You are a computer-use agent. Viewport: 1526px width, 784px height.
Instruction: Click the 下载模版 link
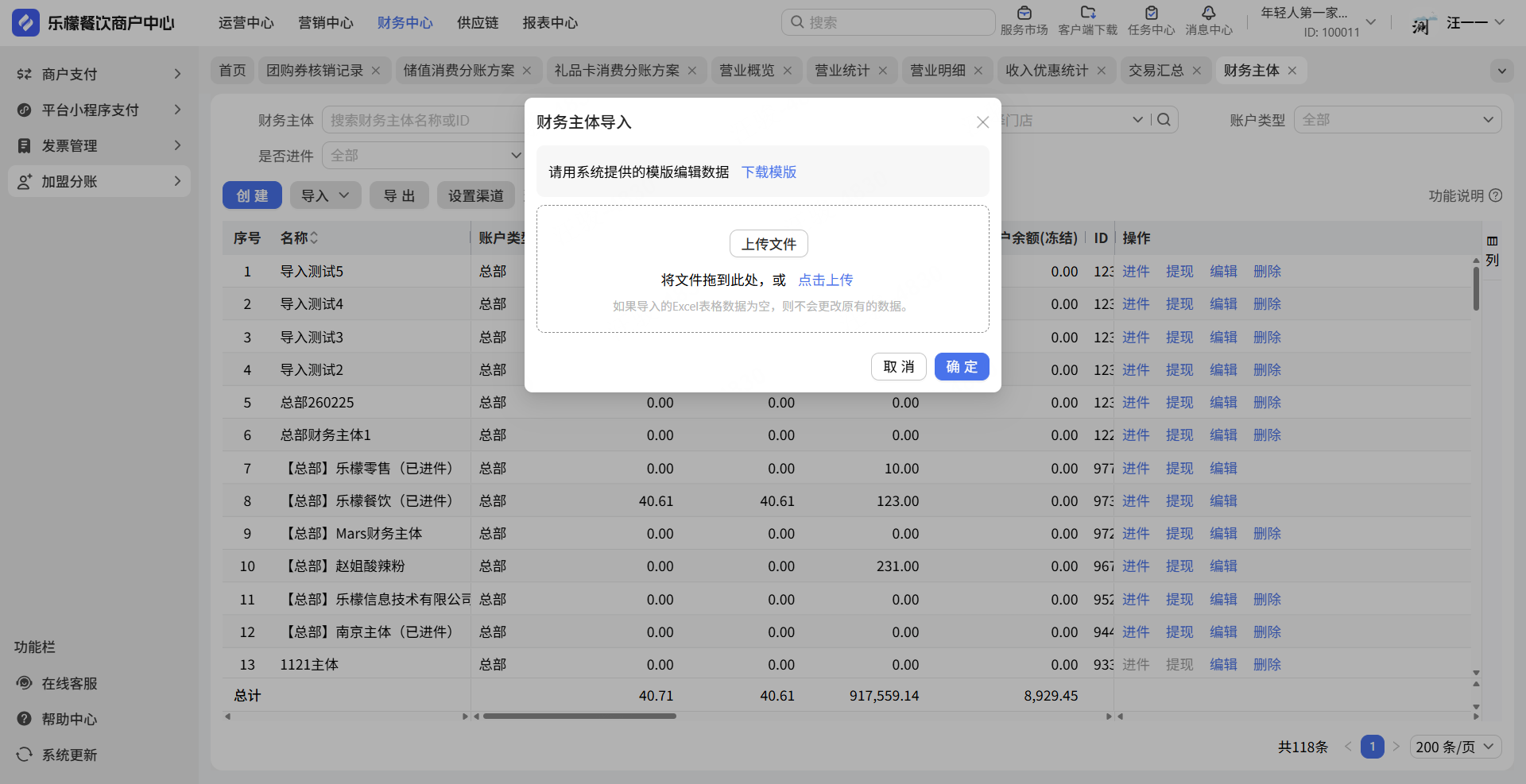(769, 172)
